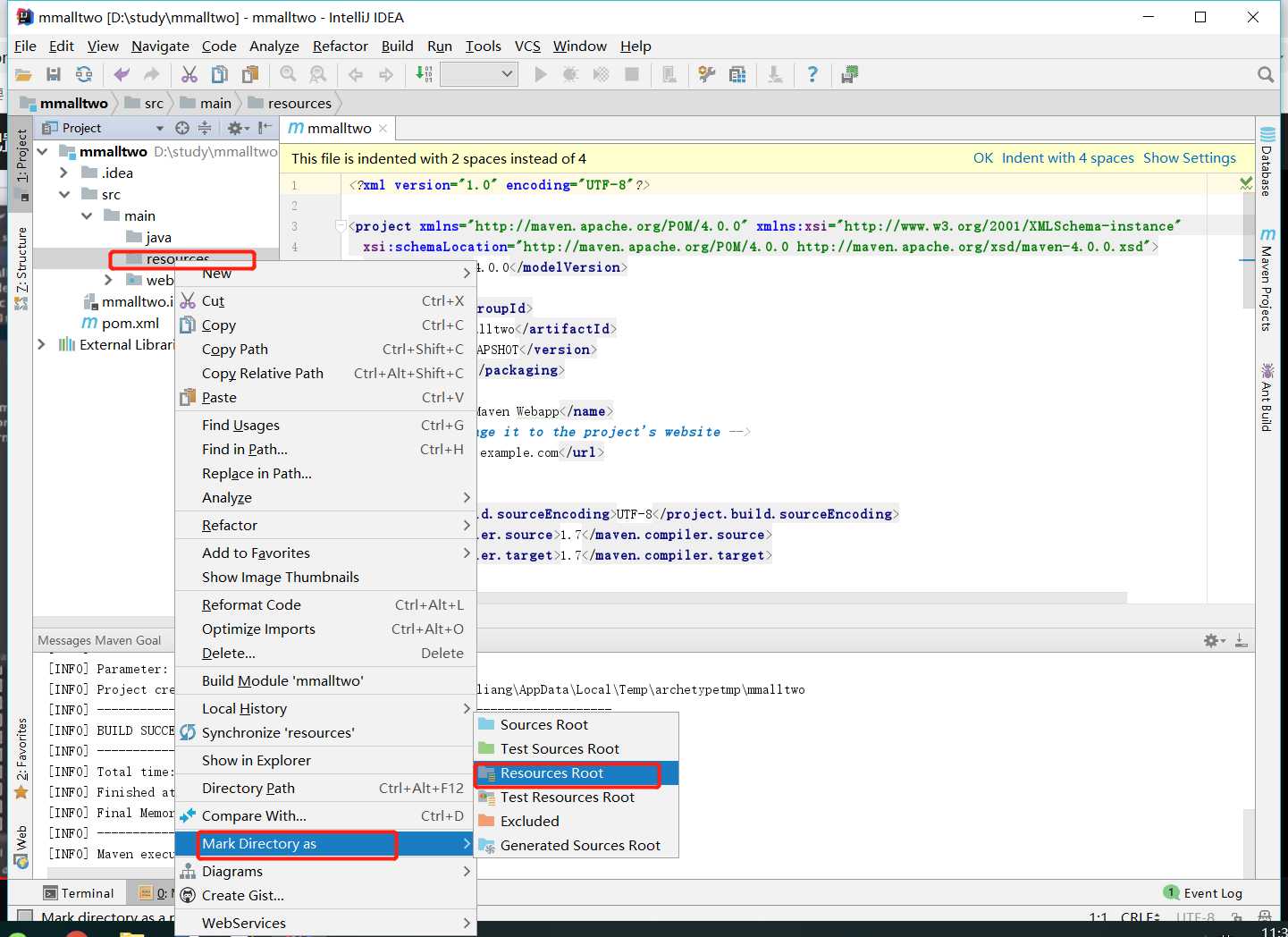Expand the Refactor submenu
The height and width of the screenshot is (937, 1288).
point(325,525)
